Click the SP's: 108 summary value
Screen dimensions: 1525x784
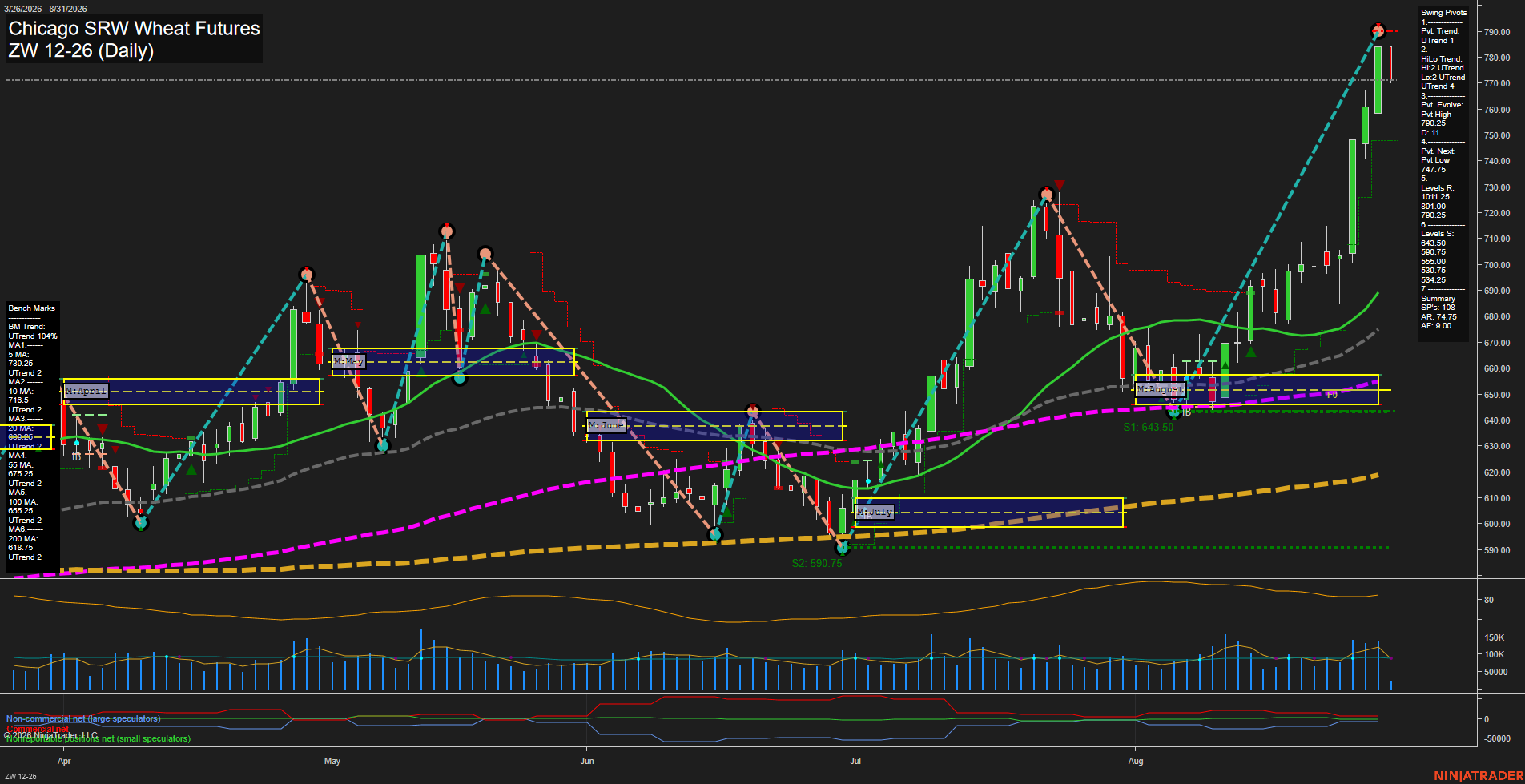(1438, 308)
